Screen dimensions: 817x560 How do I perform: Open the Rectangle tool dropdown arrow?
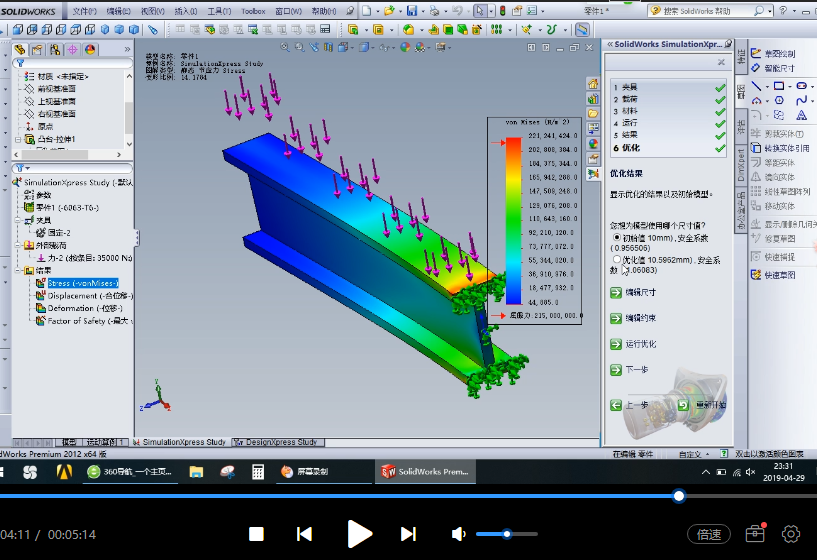[x=790, y=86]
